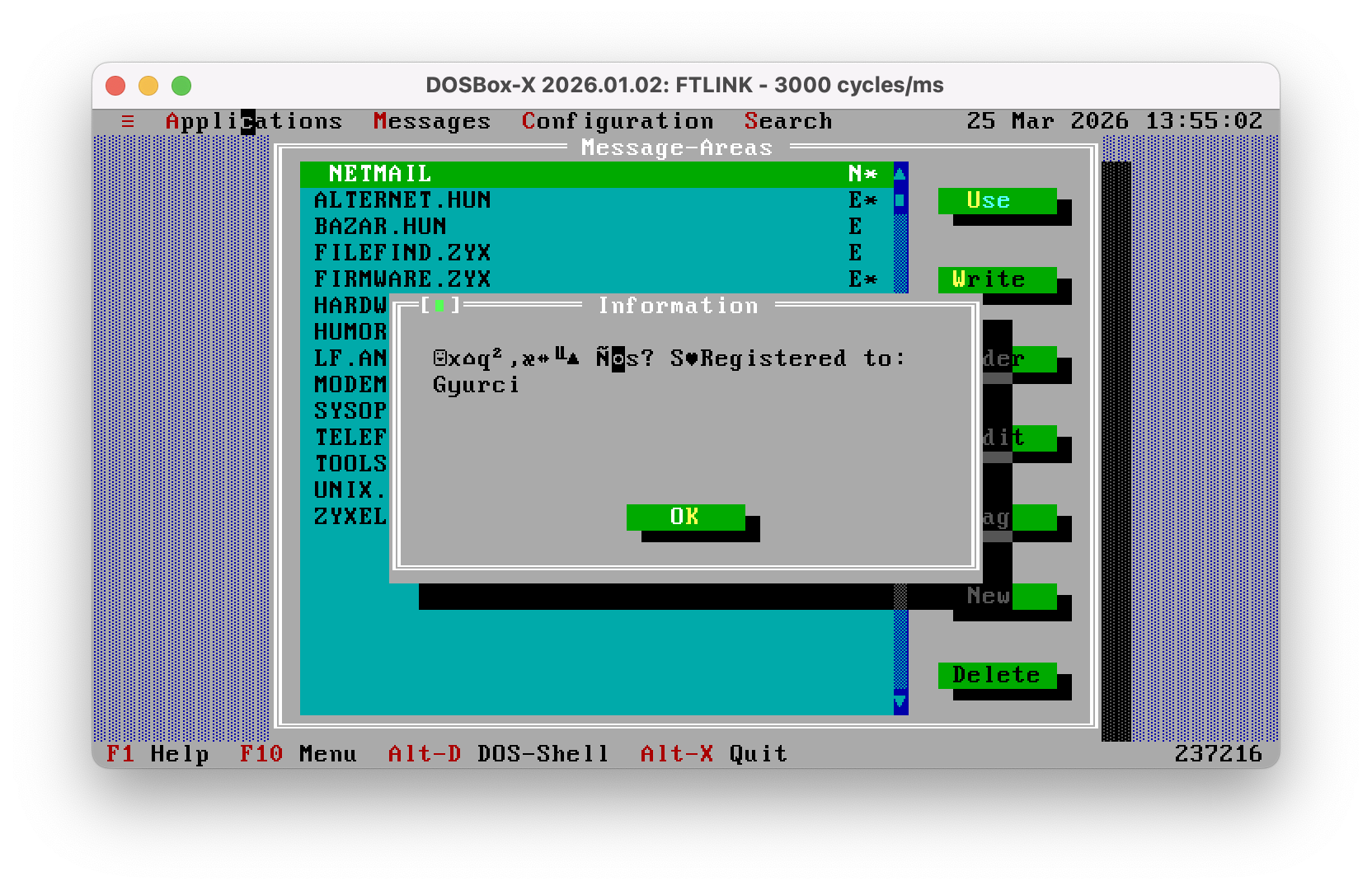Viewport: 1372px width, 890px height.
Task: Open the Search menu
Action: click(788, 121)
